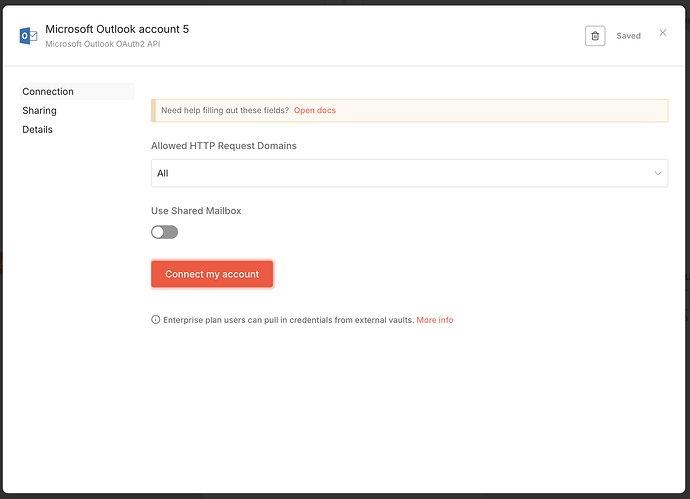Click the 'Need help filling out these fields?' text
The width and height of the screenshot is (690, 499).
(224, 110)
